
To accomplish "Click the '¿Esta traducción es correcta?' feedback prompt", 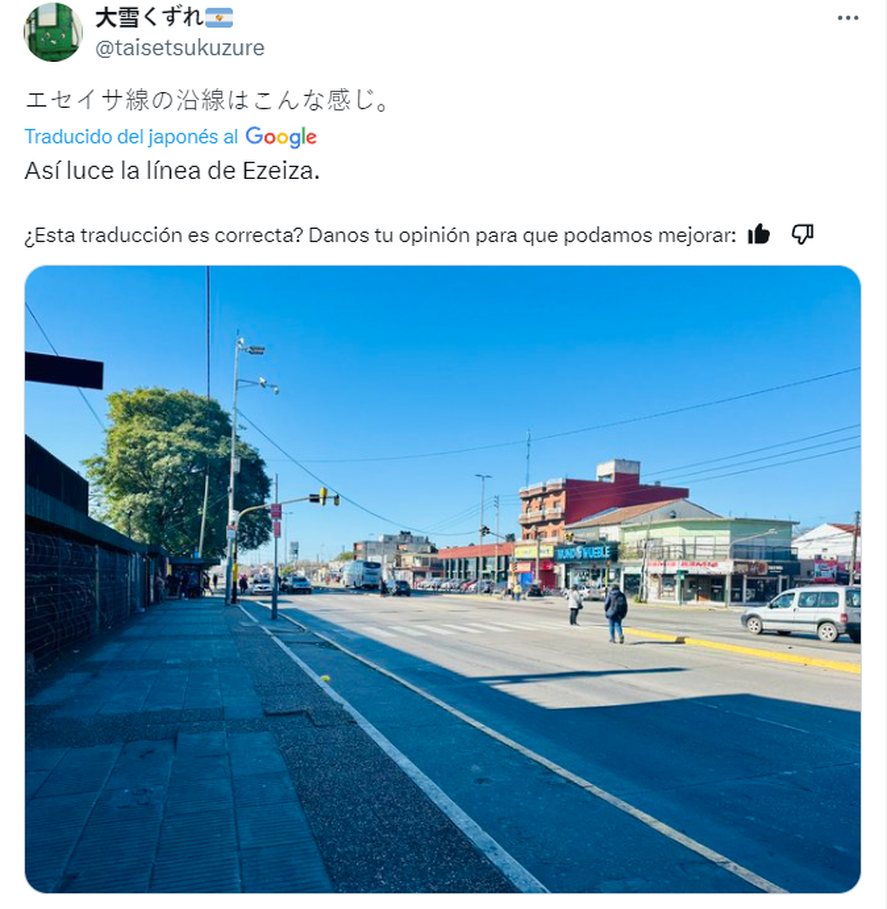I will tap(164, 235).
